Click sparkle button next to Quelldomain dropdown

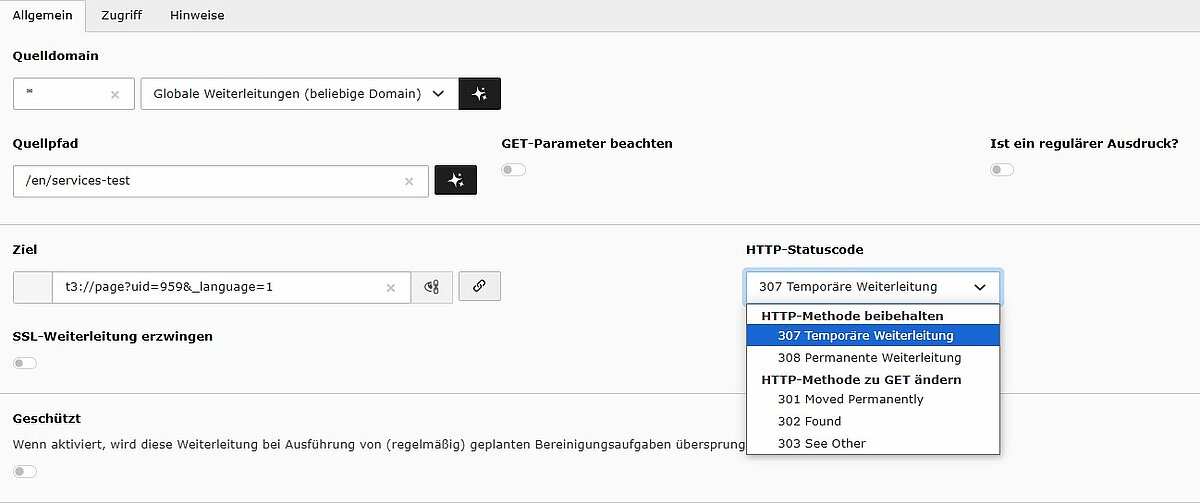click(x=479, y=94)
